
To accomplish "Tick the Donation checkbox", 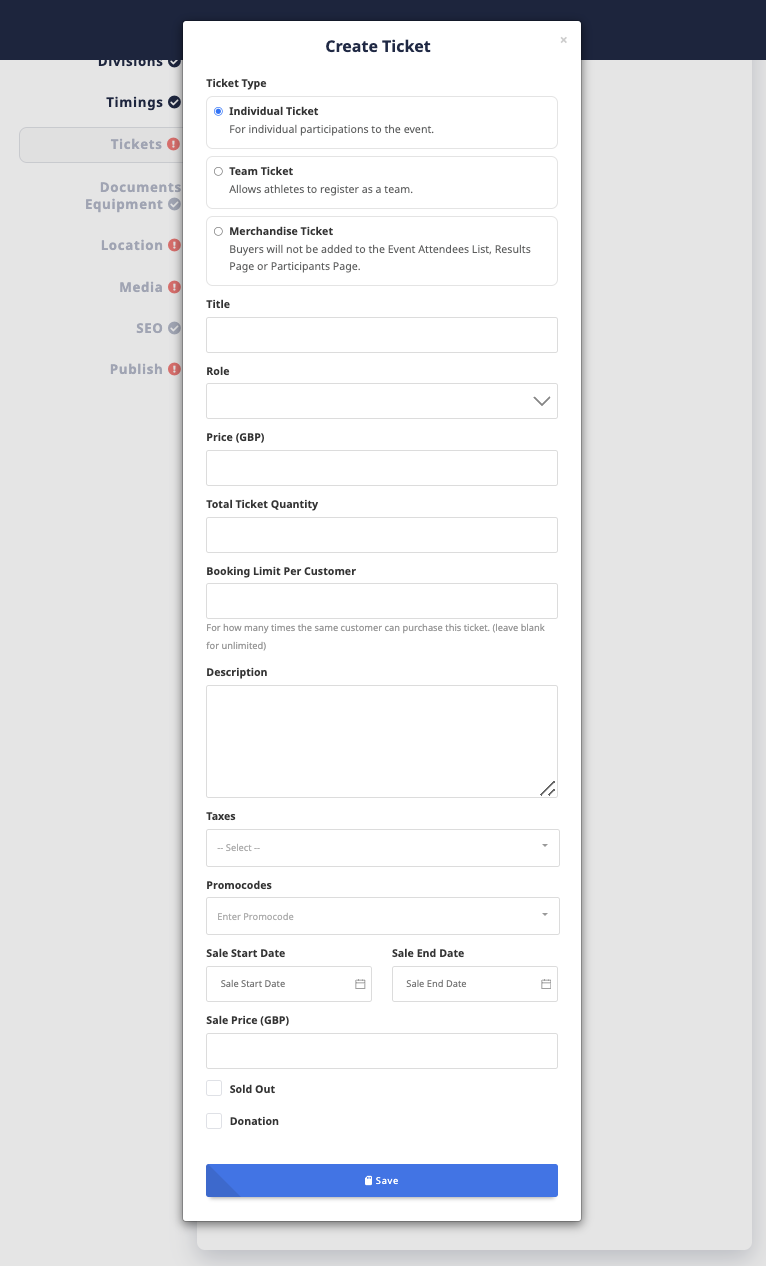I will tap(214, 1121).
